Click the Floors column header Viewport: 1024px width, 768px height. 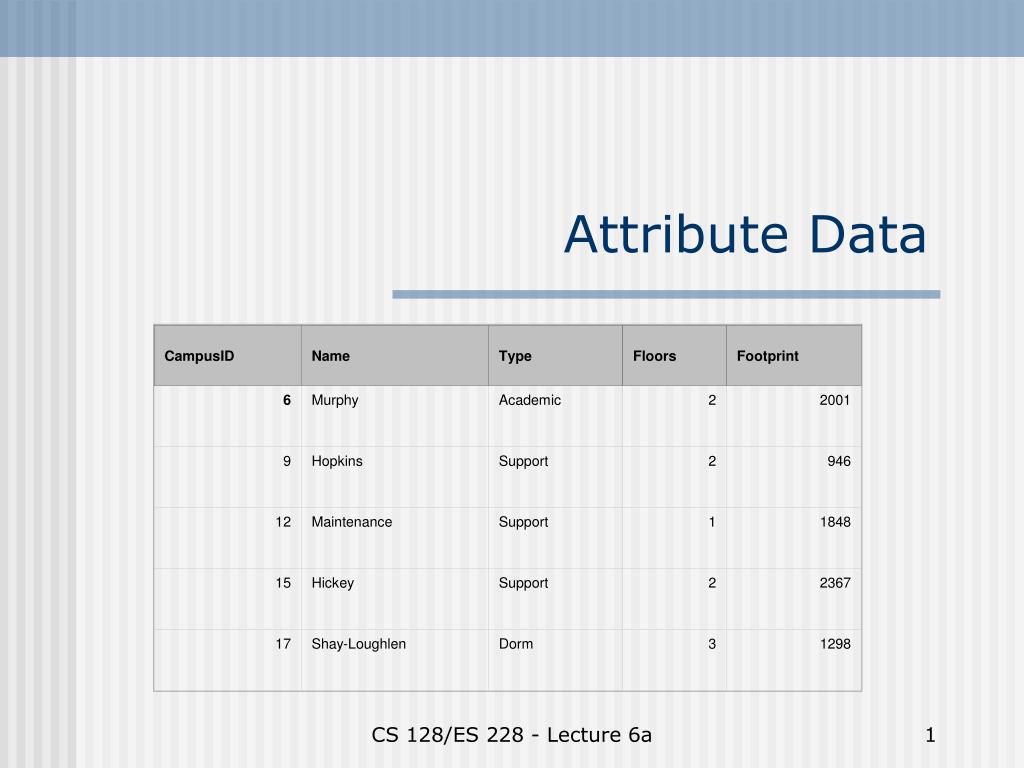point(652,355)
